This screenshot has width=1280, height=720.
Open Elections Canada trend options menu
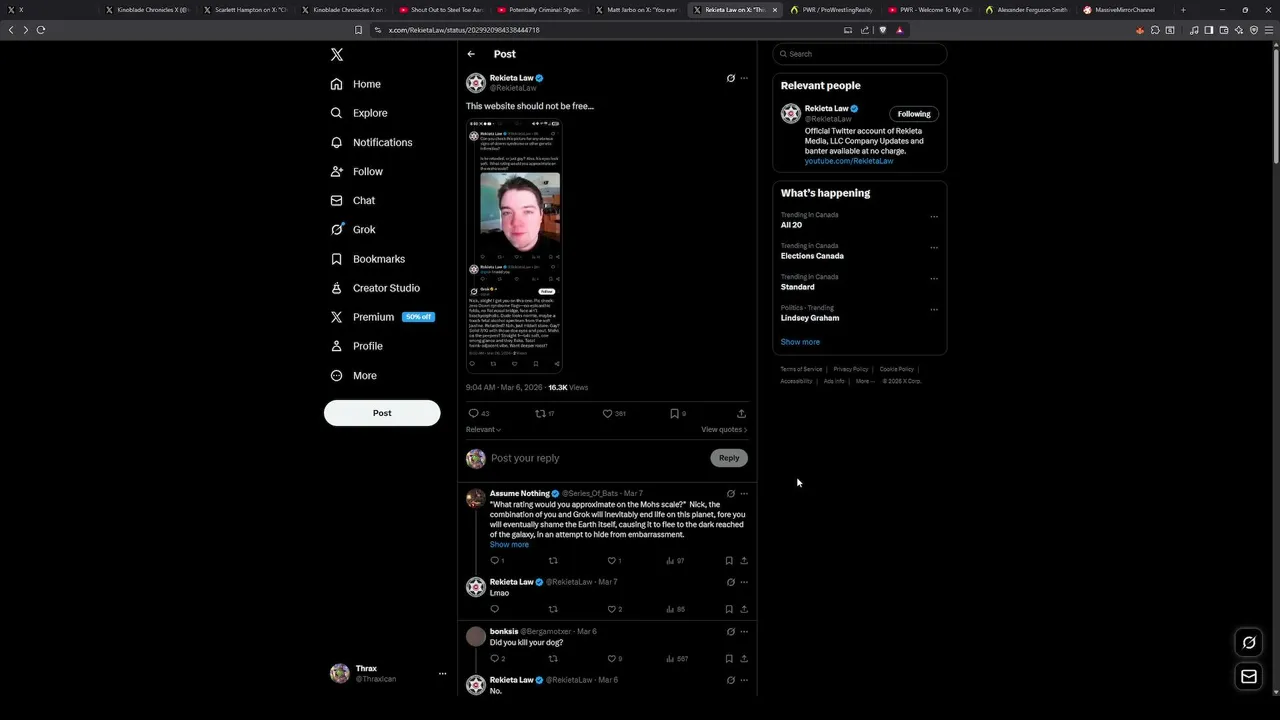point(934,248)
